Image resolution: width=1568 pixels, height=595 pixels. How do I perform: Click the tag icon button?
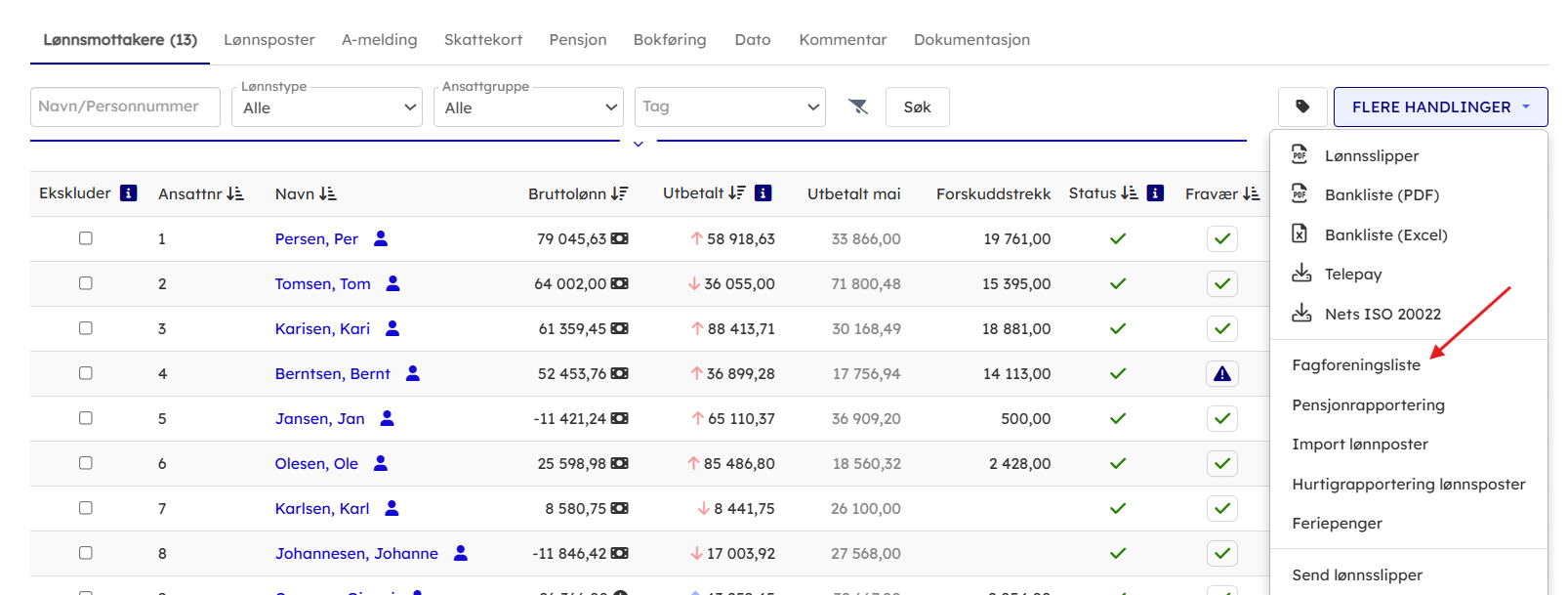[x=1302, y=106]
